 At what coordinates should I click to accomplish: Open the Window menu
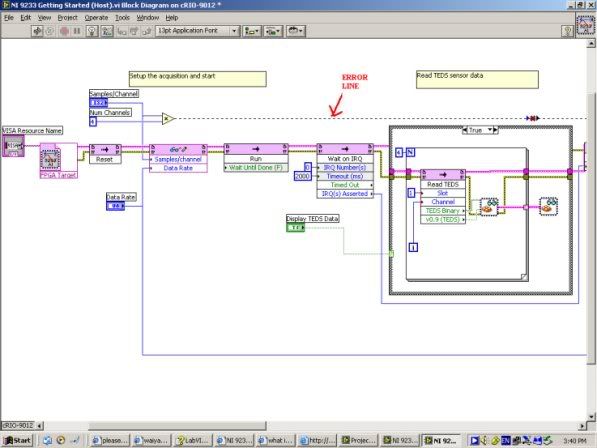pyautogui.click(x=148, y=18)
